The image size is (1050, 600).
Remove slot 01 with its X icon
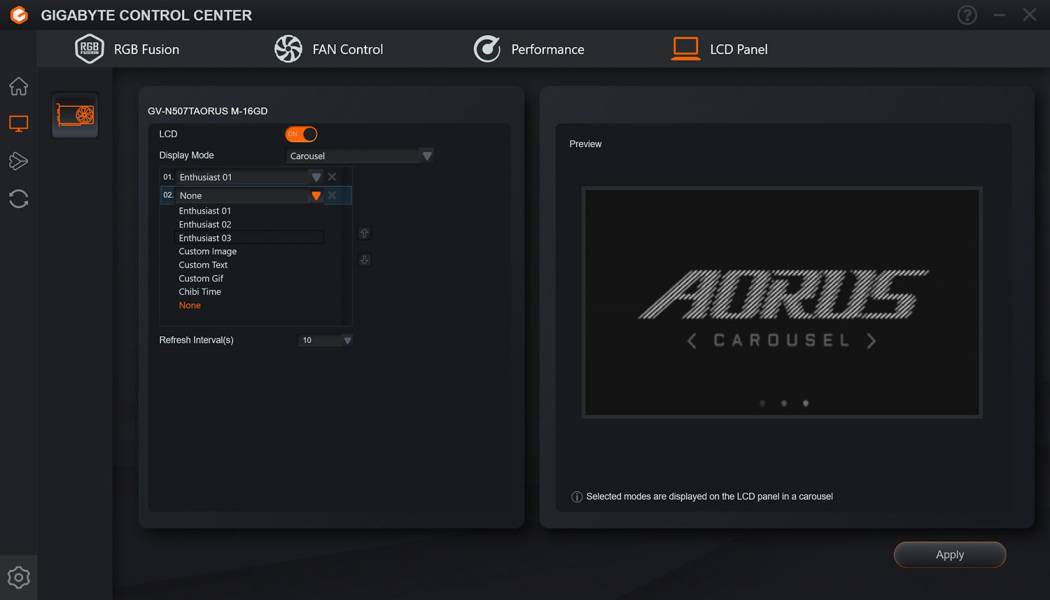point(332,177)
